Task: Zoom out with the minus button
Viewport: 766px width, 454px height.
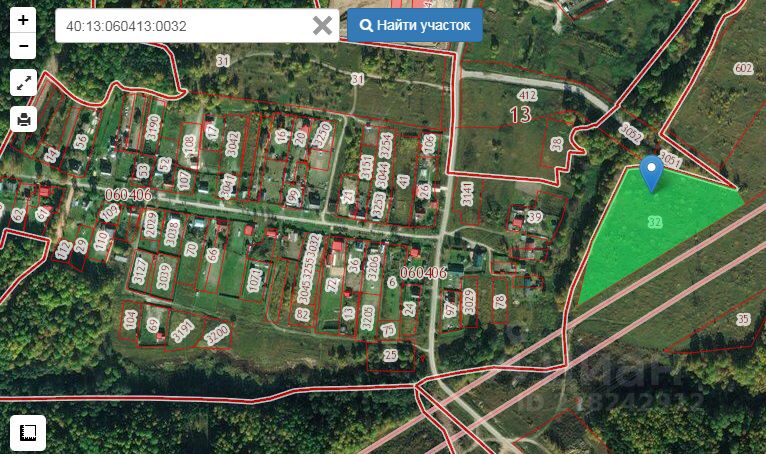Action: tap(23, 46)
